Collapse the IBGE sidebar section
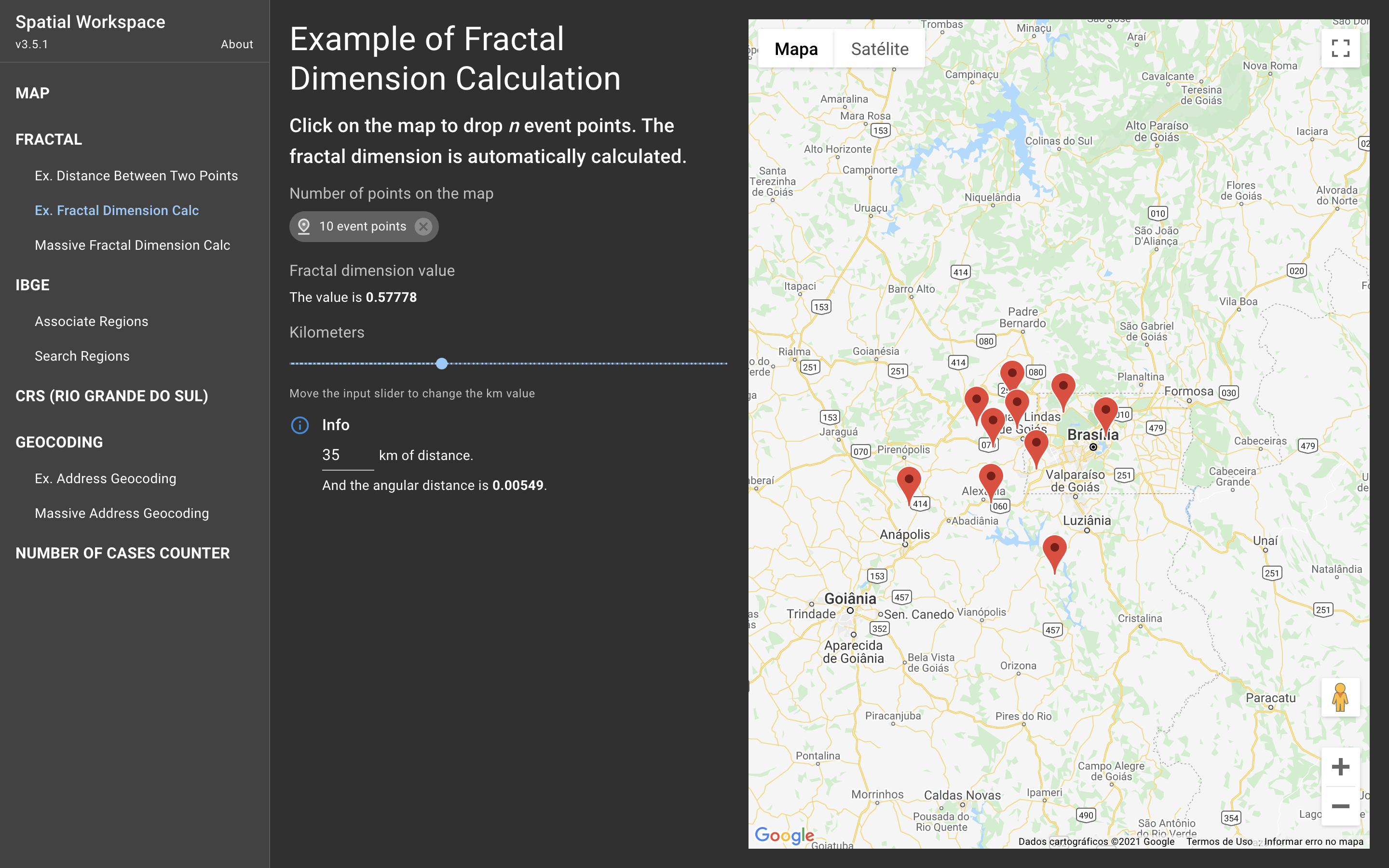Image resolution: width=1389 pixels, height=868 pixels. point(33,285)
